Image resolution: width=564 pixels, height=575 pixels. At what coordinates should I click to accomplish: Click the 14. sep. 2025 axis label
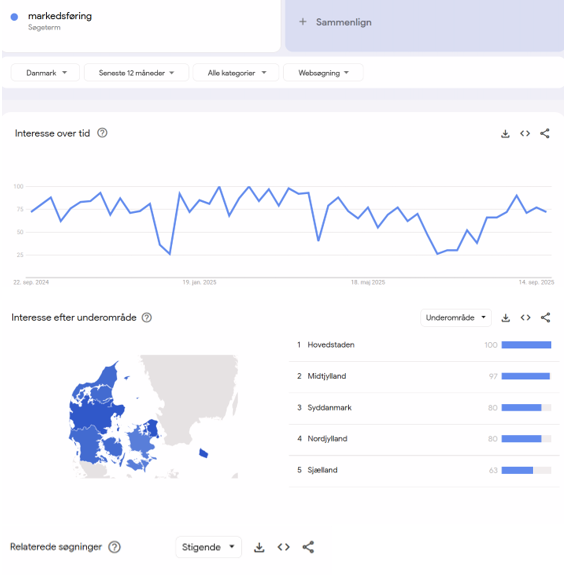536,282
